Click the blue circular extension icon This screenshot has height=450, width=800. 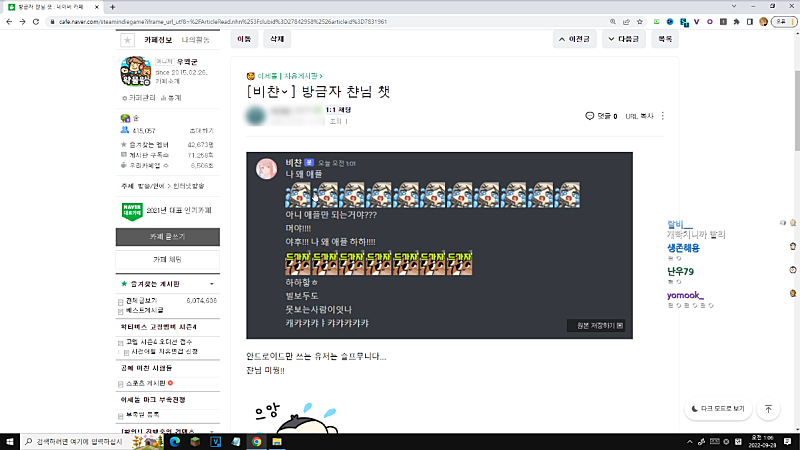pyautogui.click(x=670, y=22)
